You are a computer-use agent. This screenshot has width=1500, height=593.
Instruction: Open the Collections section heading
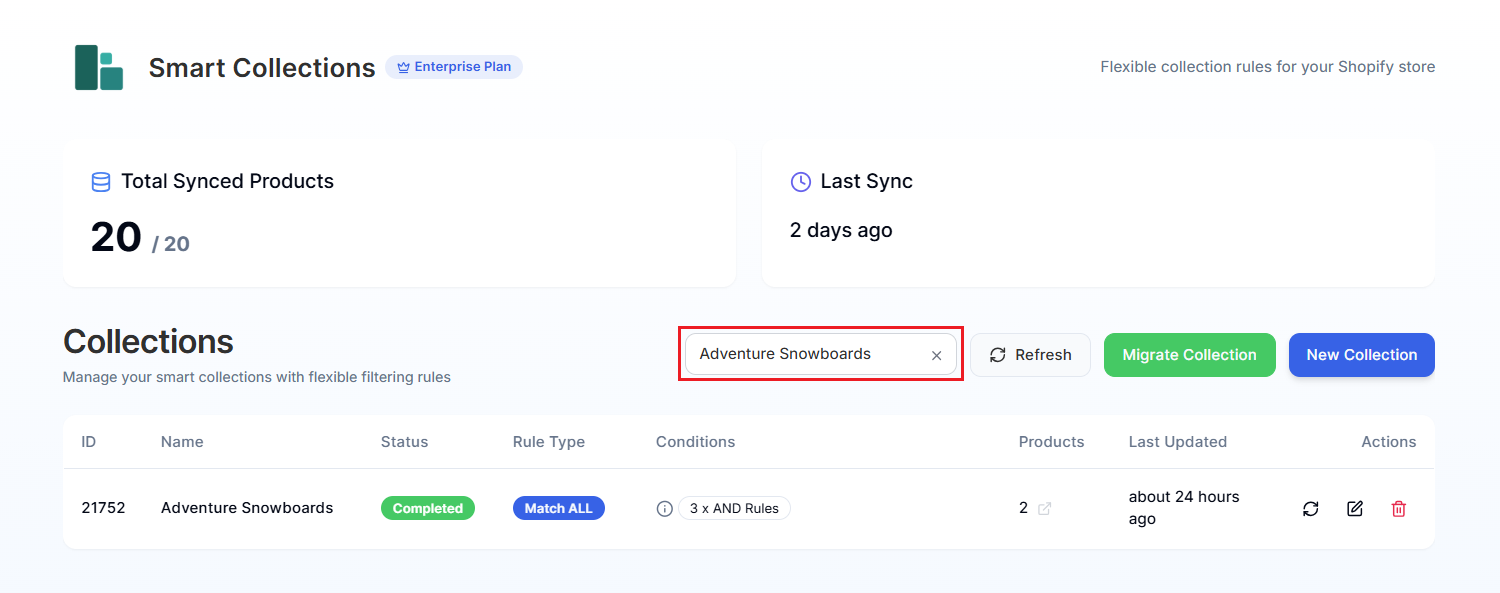(148, 341)
